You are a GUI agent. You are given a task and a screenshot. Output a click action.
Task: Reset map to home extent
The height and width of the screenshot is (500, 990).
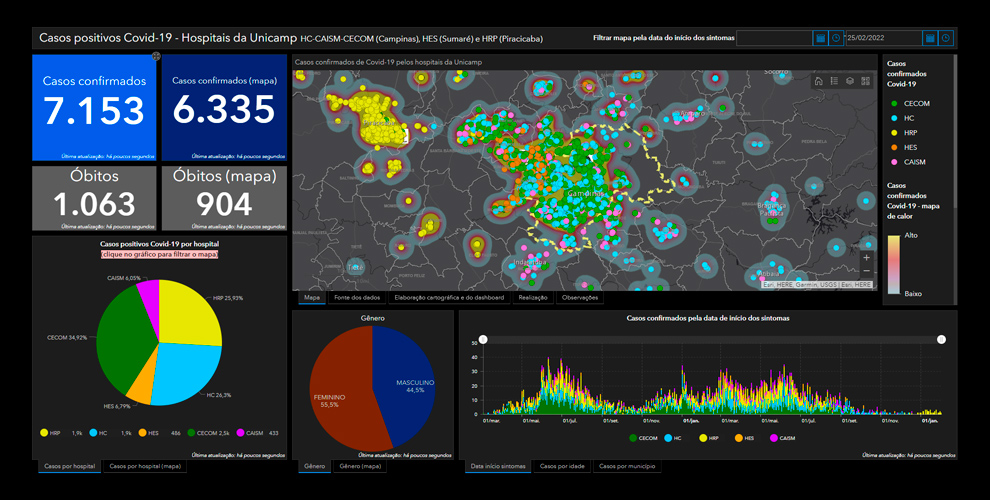pyautogui.click(x=818, y=81)
